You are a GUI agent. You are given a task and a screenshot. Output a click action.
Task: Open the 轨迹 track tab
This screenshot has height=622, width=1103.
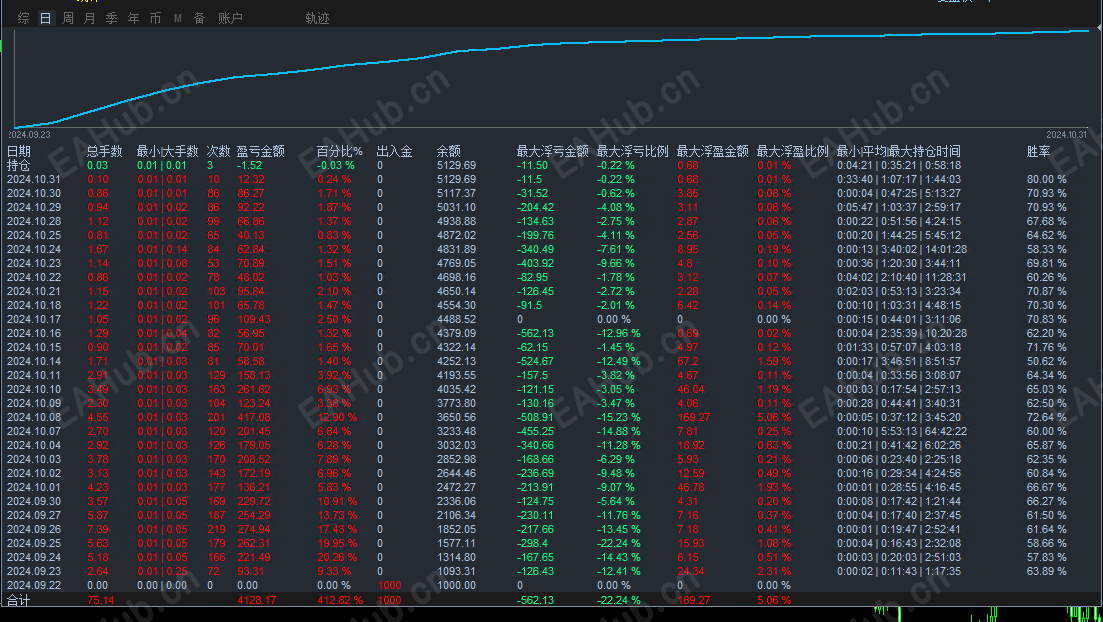(317, 18)
